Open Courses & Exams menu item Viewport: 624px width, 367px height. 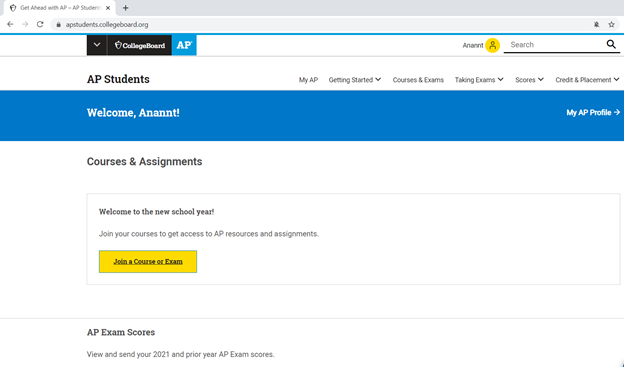coord(418,80)
